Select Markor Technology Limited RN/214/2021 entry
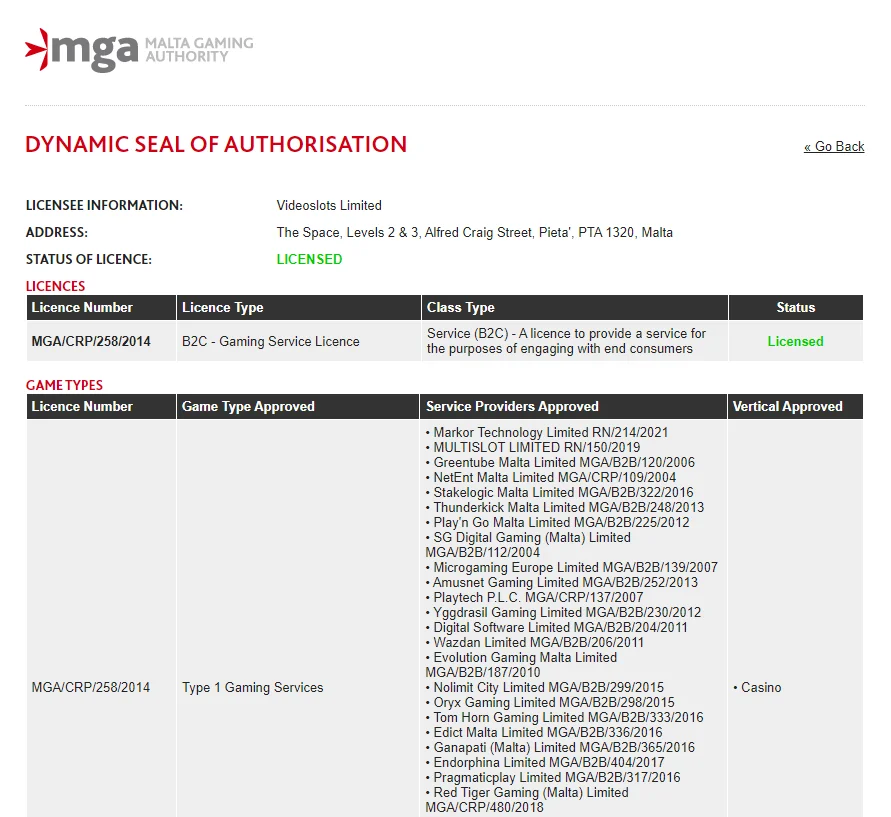 pos(547,432)
